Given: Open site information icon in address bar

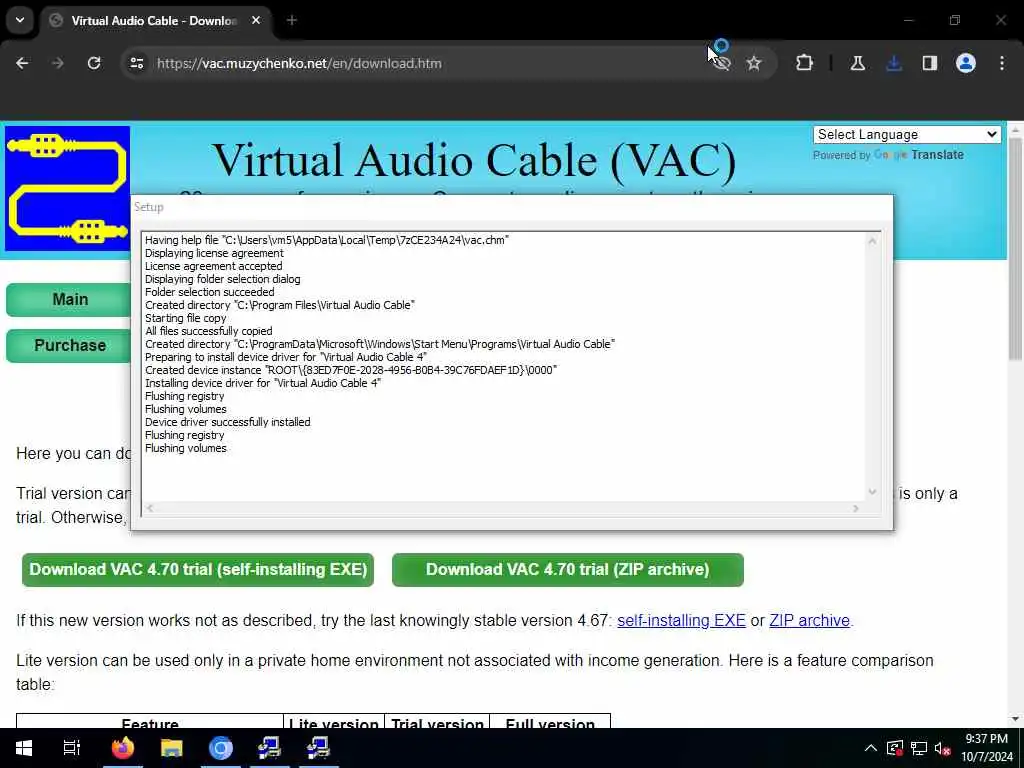Looking at the screenshot, I should tap(136, 63).
